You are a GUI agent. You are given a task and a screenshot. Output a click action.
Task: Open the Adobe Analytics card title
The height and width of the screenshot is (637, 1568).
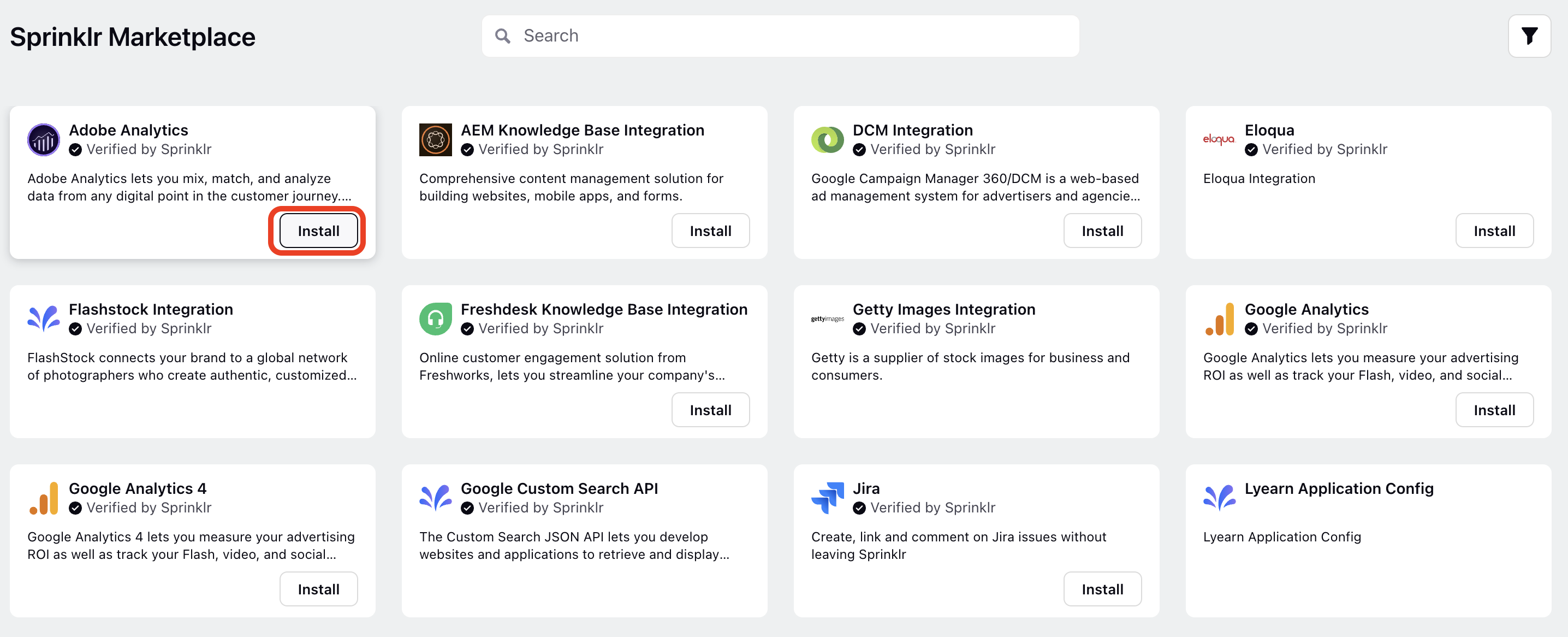(128, 131)
